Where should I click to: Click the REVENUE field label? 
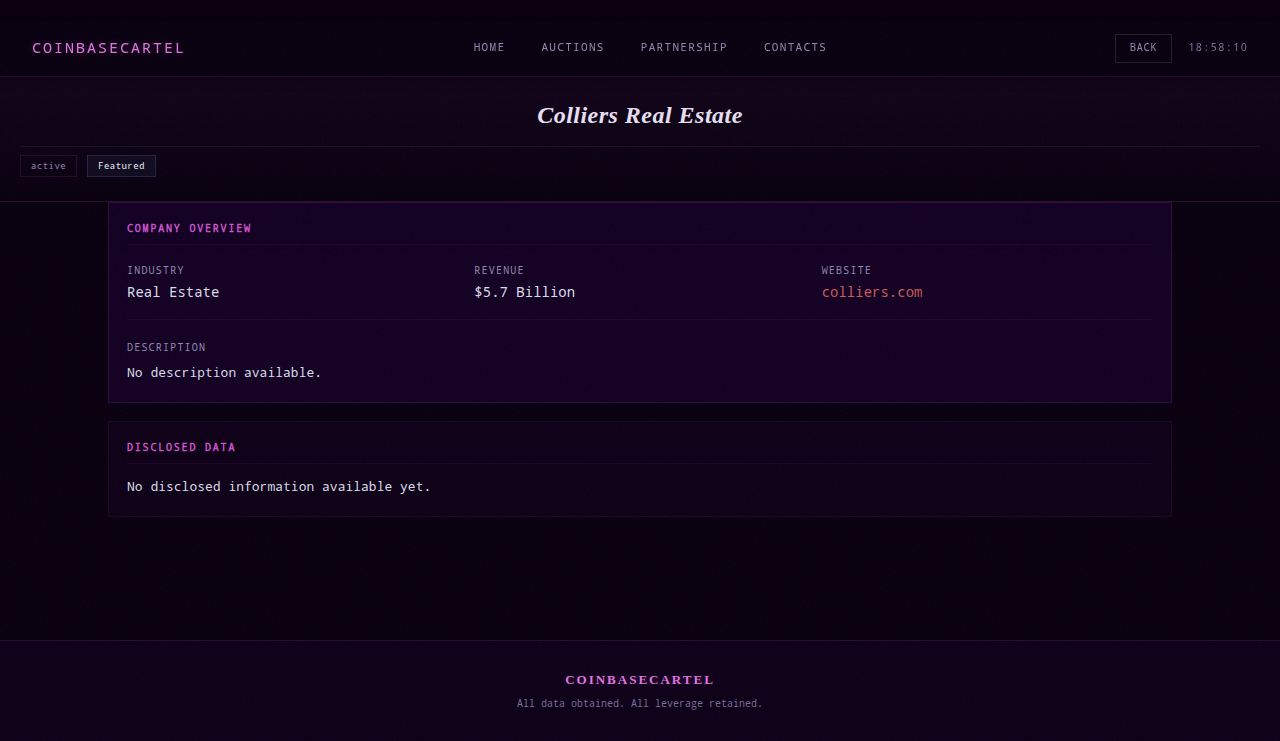499,270
